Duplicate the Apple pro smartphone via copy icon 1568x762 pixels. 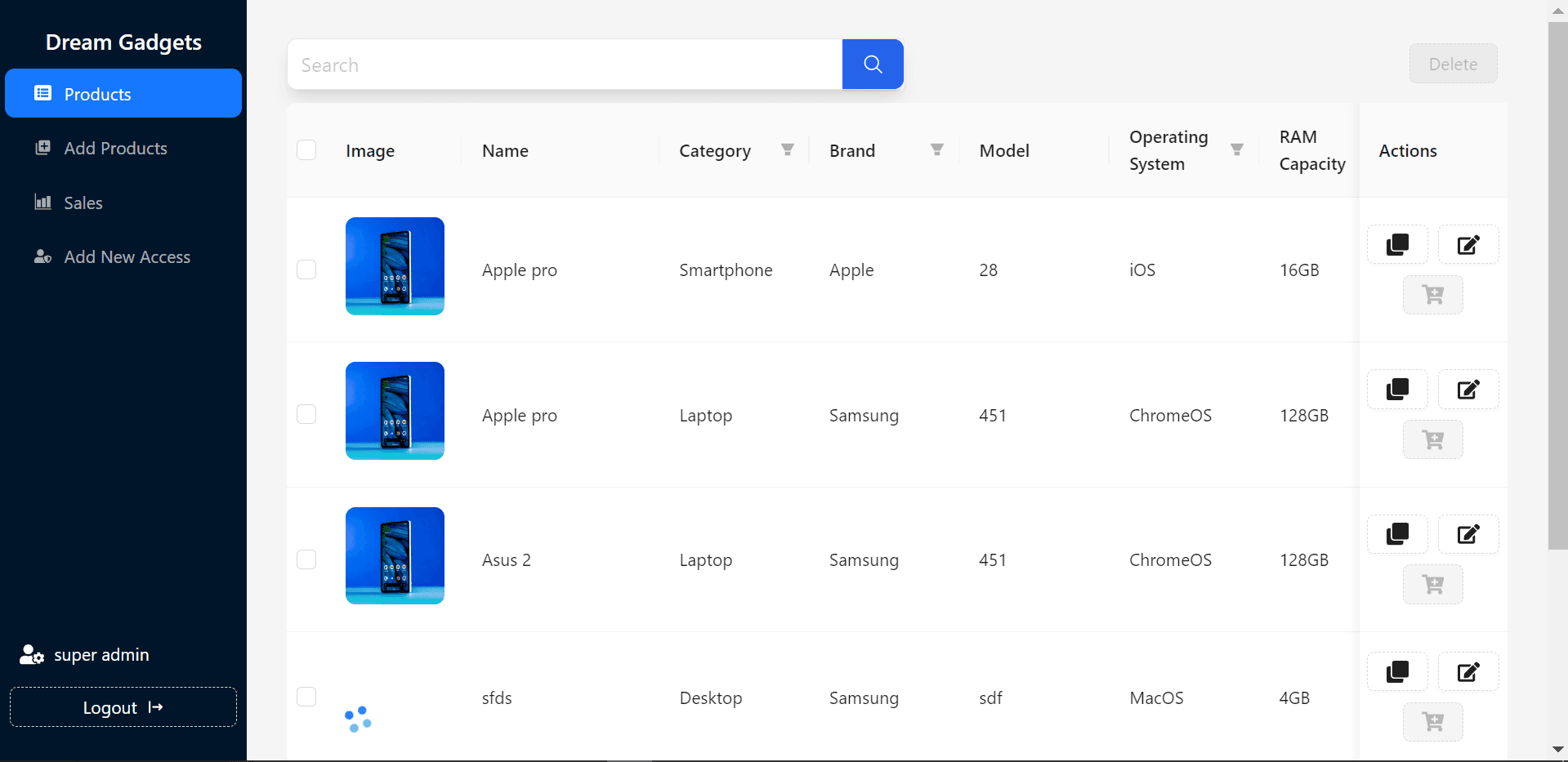(1397, 244)
